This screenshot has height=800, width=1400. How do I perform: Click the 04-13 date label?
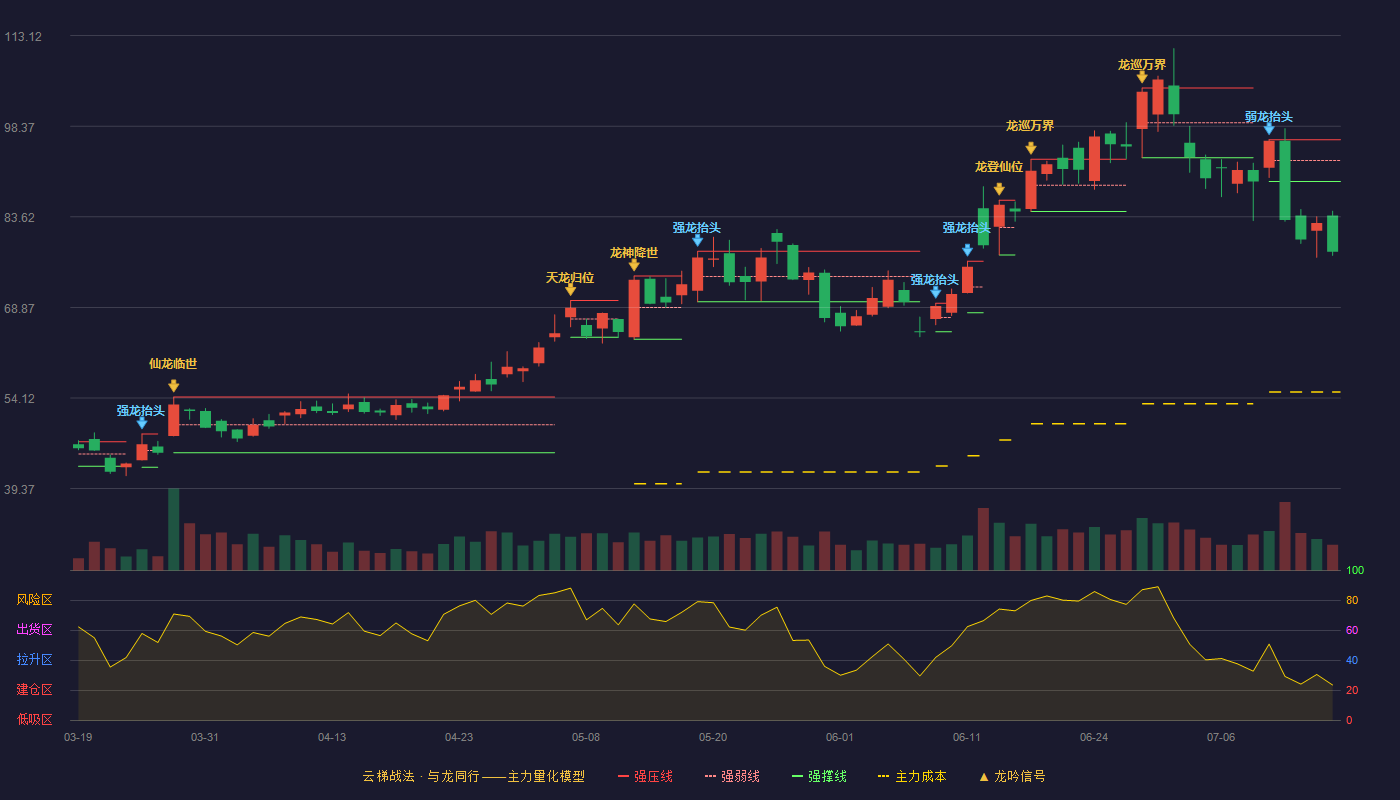(x=332, y=737)
